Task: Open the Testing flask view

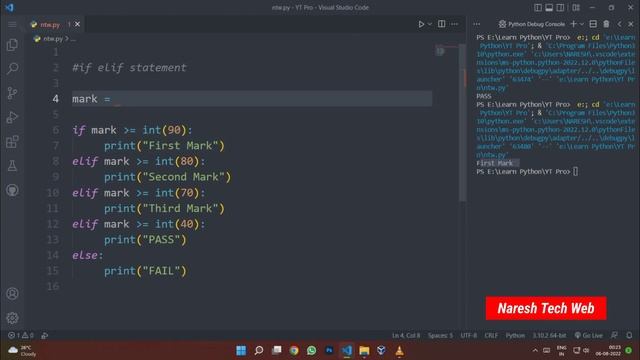Action: [x=12, y=166]
